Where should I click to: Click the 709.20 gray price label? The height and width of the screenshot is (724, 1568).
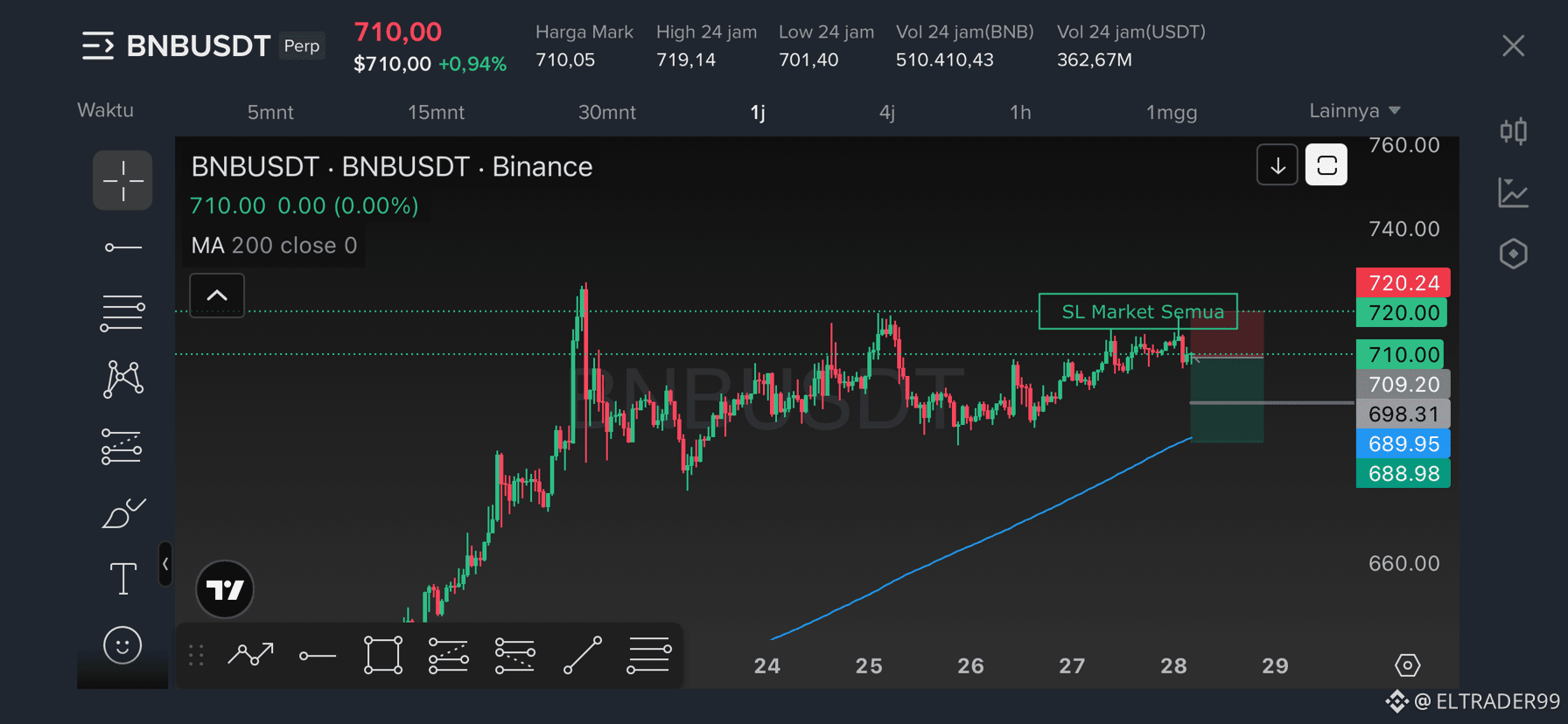(1403, 384)
